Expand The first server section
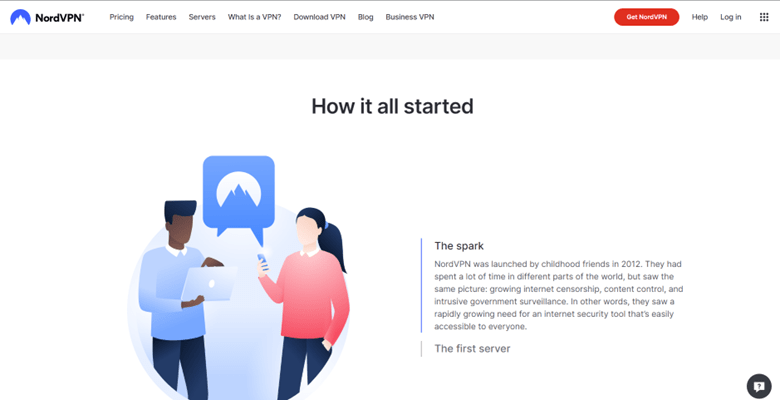The image size is (780, 400). pyautogui.click(x=472, y=349)
